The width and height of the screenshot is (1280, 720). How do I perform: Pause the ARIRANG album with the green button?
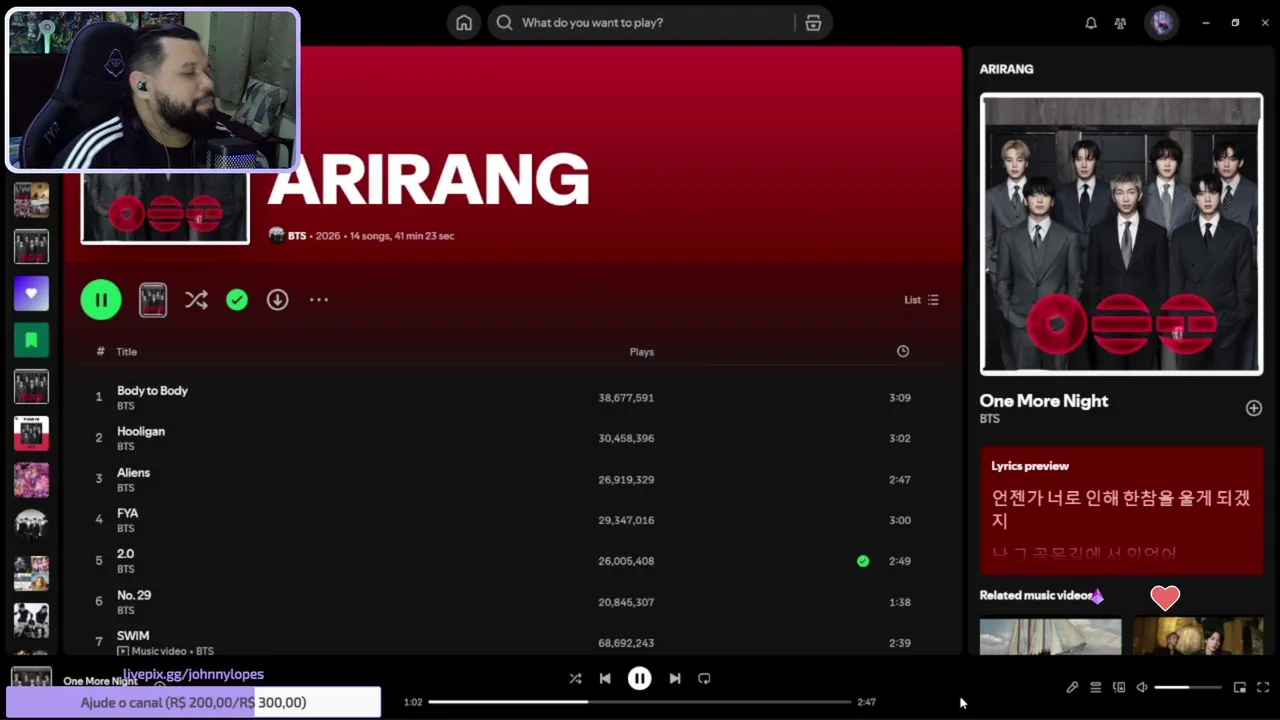click(x=101, y=300)
